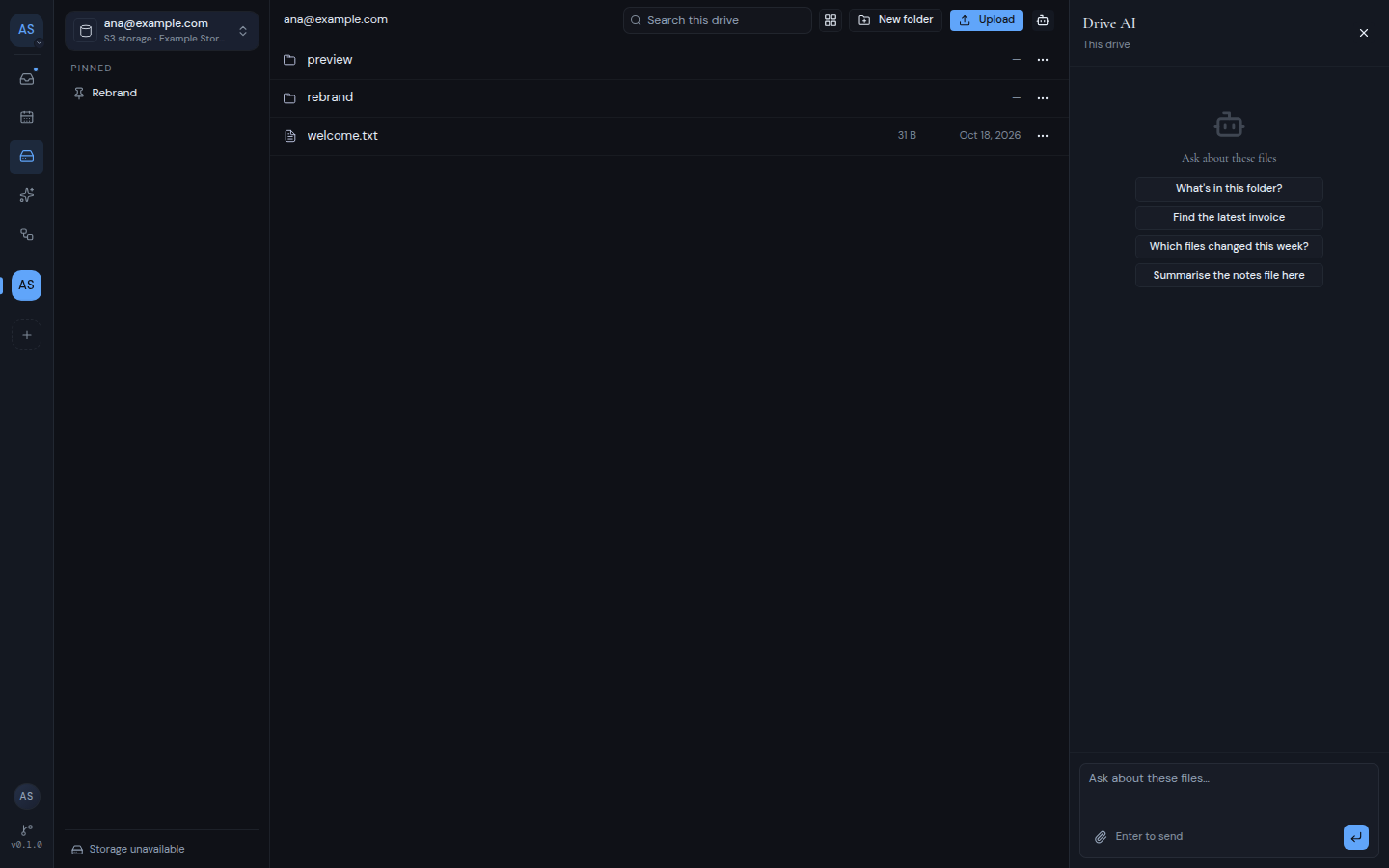Select "Which files changed this week?" suggestion
Viewport: 1389px width, 868px height.
coord(1229,247)
